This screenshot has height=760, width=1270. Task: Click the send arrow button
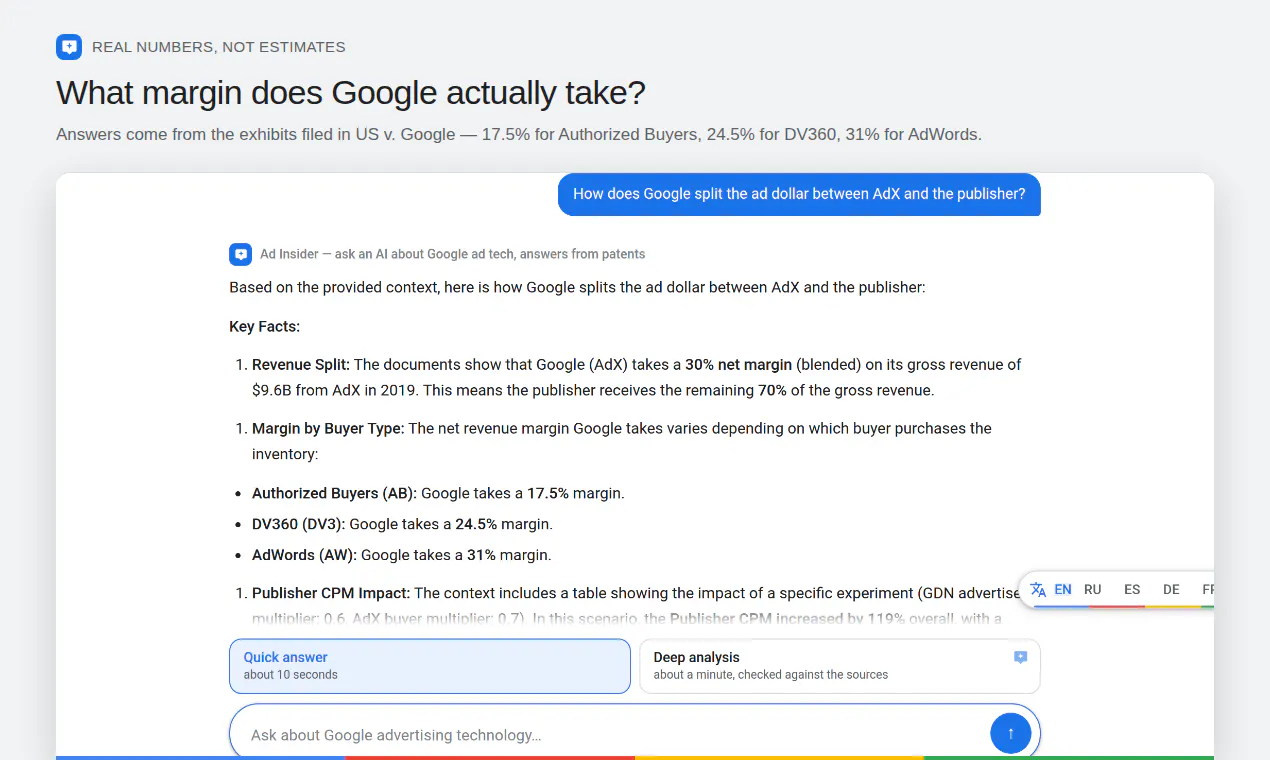(1010, 734)
